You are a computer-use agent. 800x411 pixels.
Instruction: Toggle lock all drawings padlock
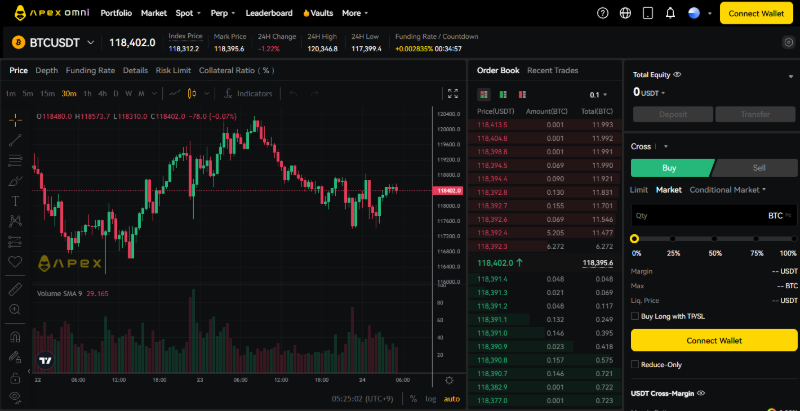[15, 378]
